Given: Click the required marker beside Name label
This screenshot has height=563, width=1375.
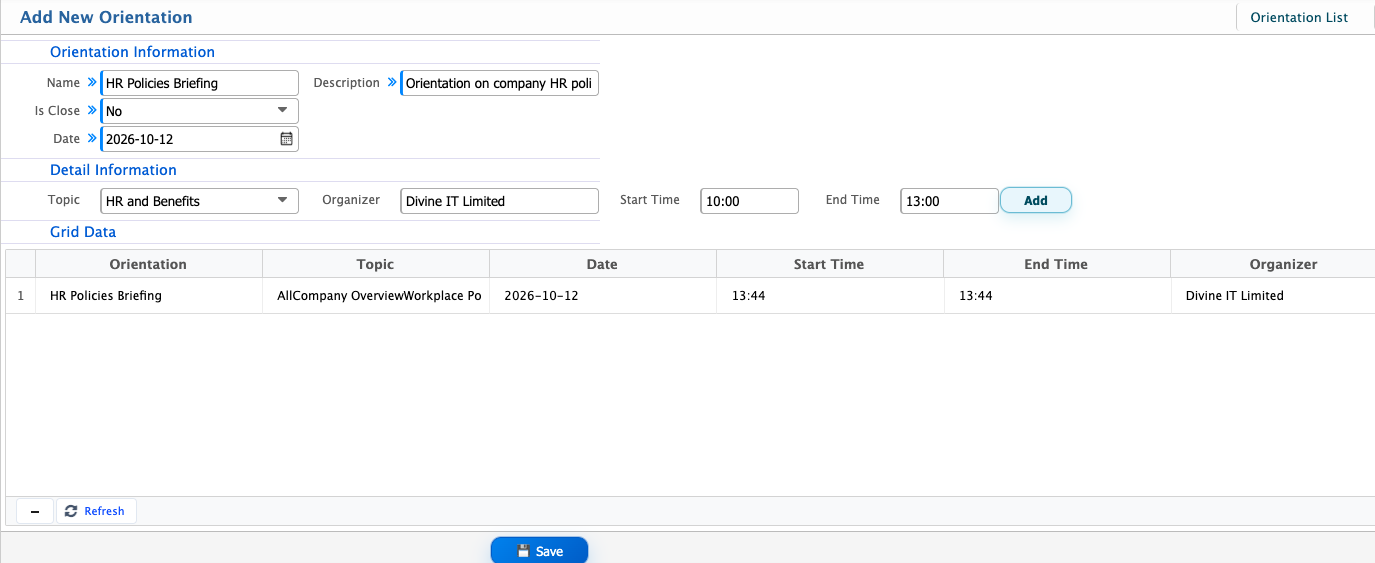Looking at the screenshot, I should (92, 83).
